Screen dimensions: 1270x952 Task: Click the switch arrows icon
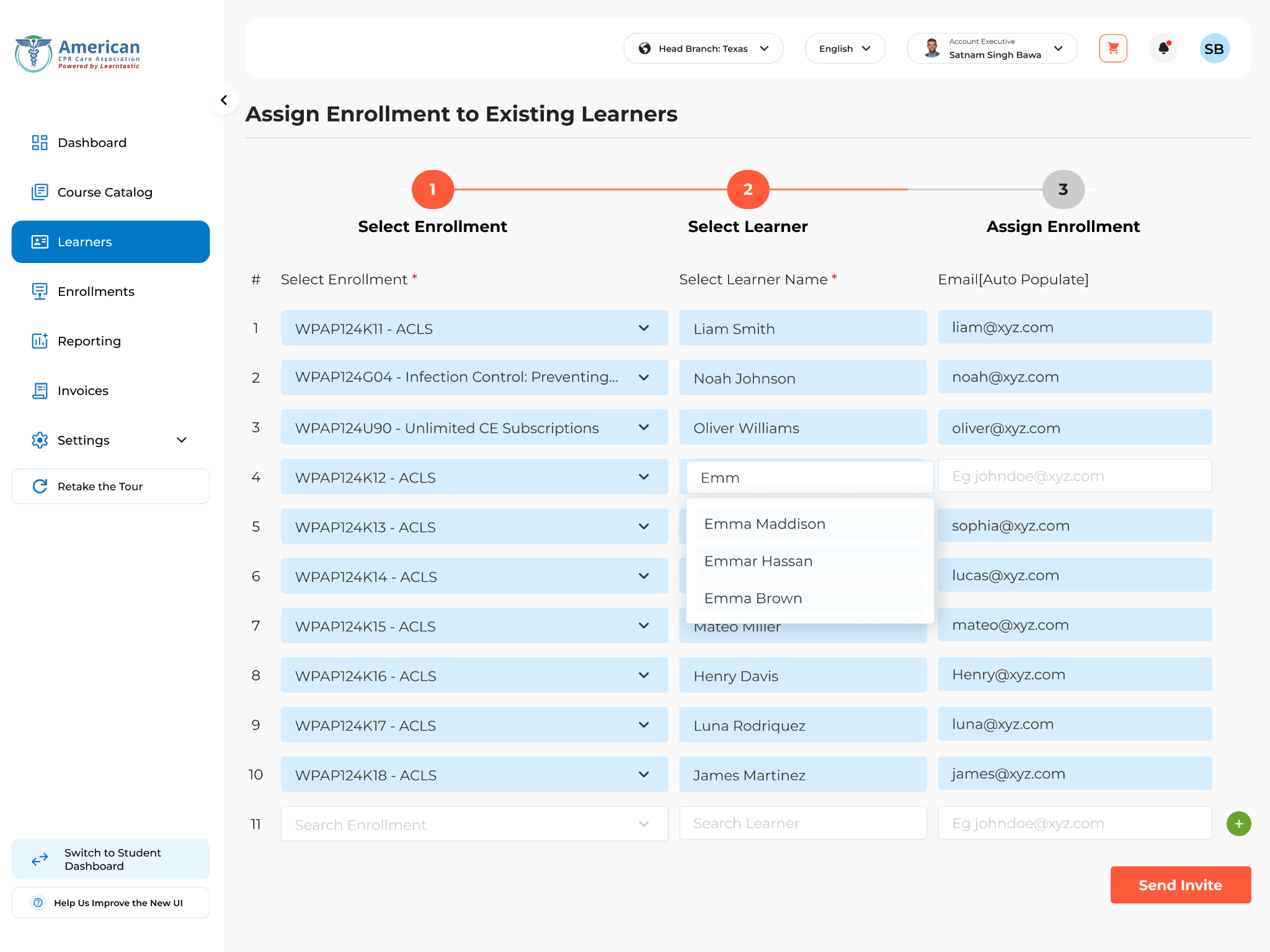40,860
